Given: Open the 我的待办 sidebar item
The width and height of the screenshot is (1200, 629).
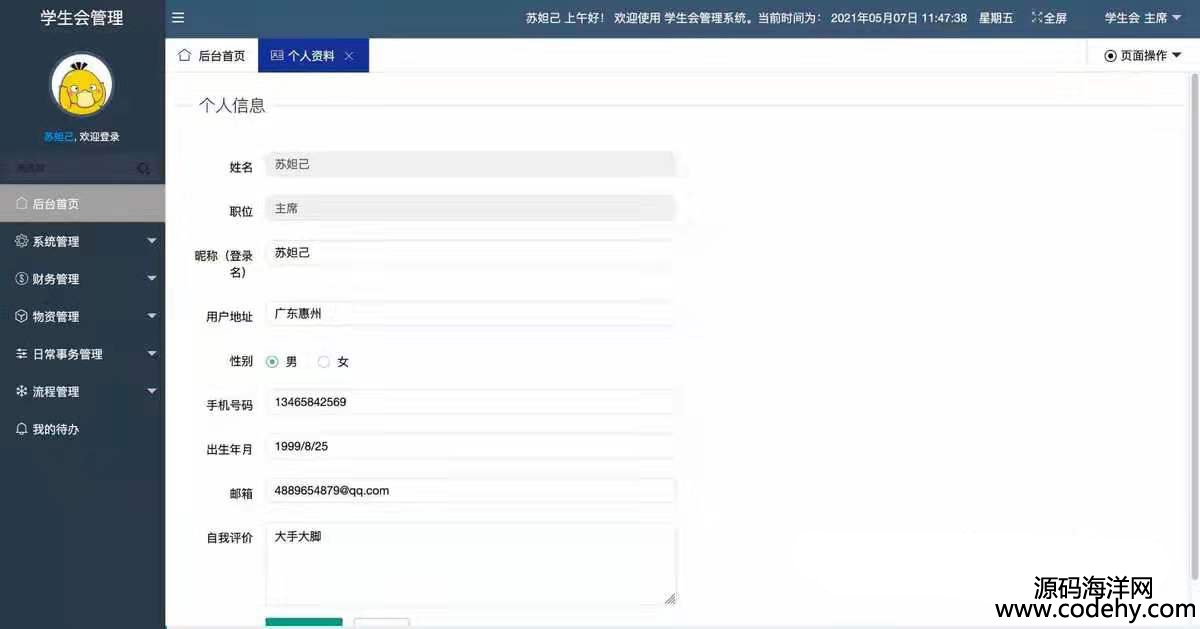Looking at the screenshot, I should 82,429.
